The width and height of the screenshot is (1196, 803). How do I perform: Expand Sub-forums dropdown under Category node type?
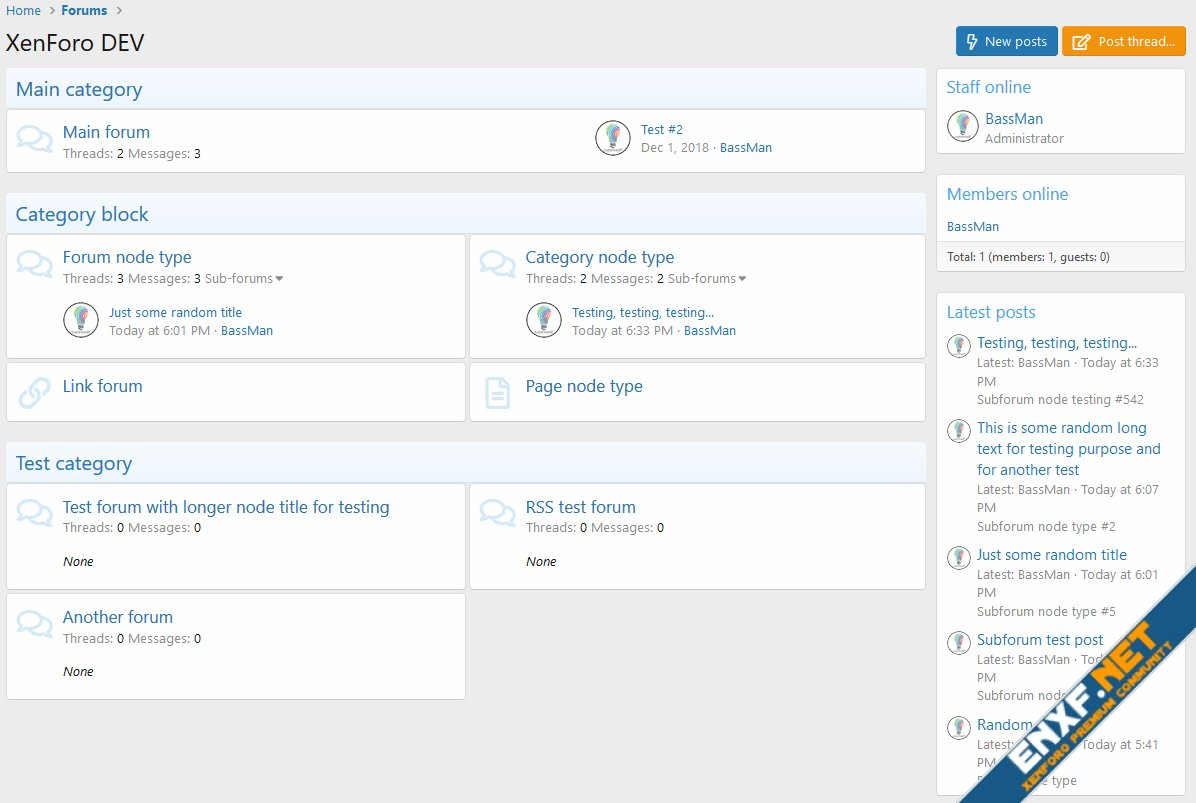[707, 279]
